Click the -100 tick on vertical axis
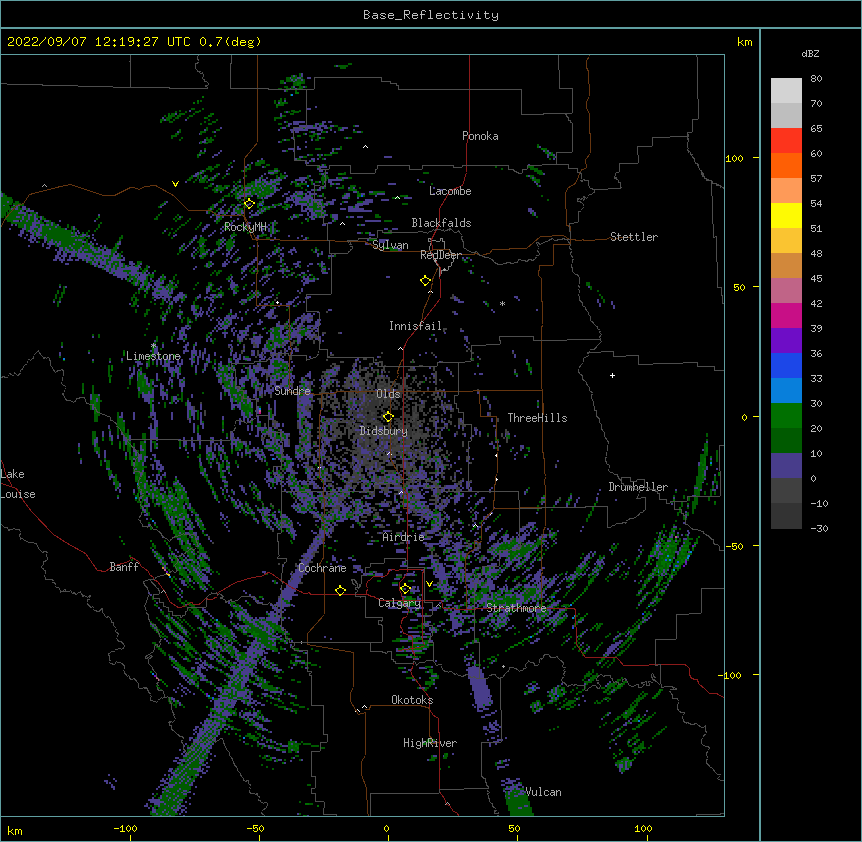The image size is (862, 842). 731,675
